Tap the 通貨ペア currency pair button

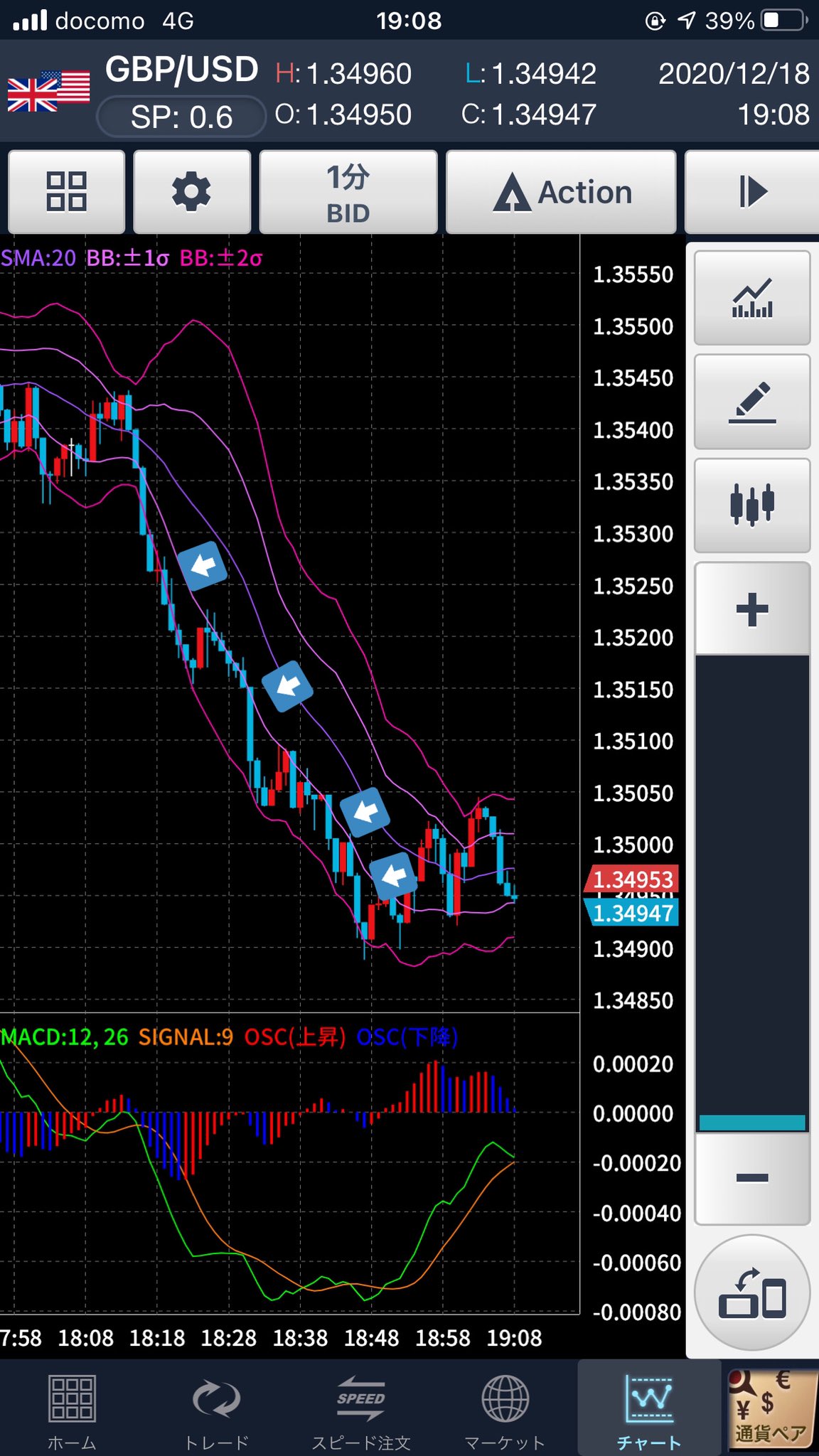pyautogui.click(x=771, y=1409)
